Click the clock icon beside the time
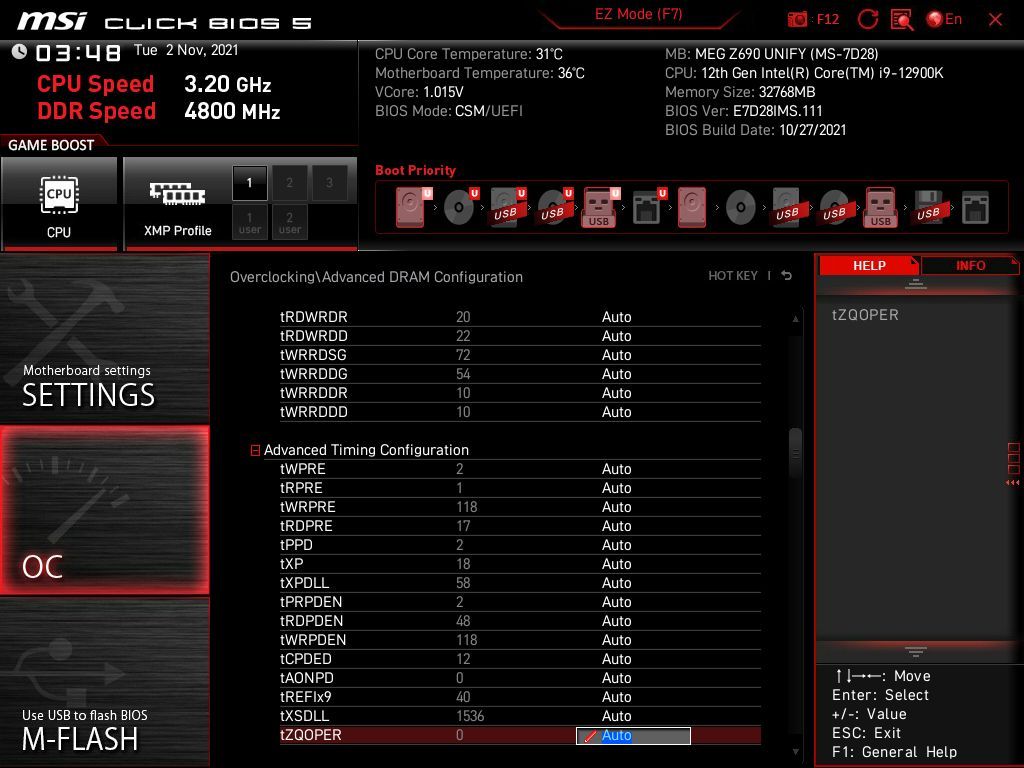 coord(19,51)
